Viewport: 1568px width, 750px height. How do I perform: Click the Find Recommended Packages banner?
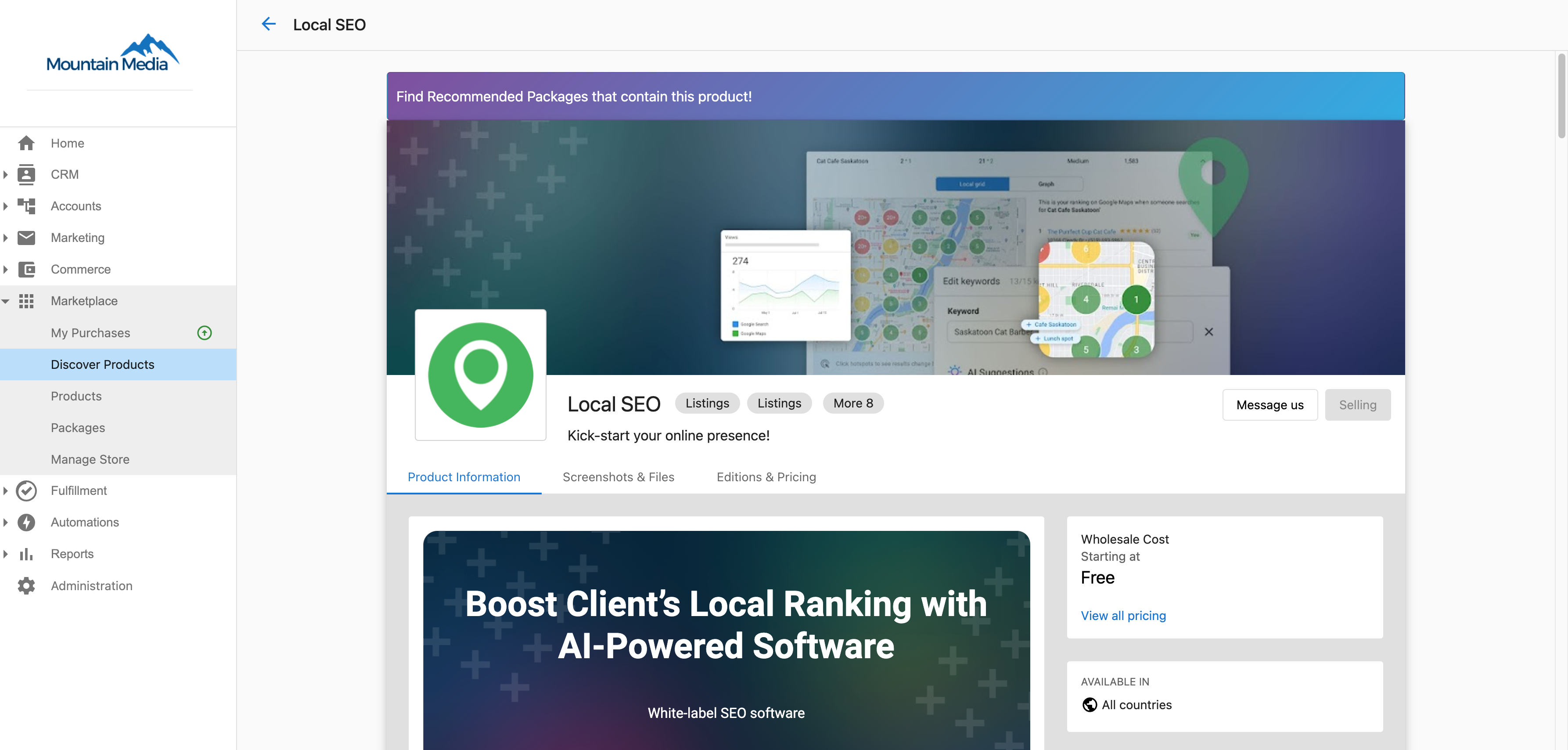click(x=895, y=96)
